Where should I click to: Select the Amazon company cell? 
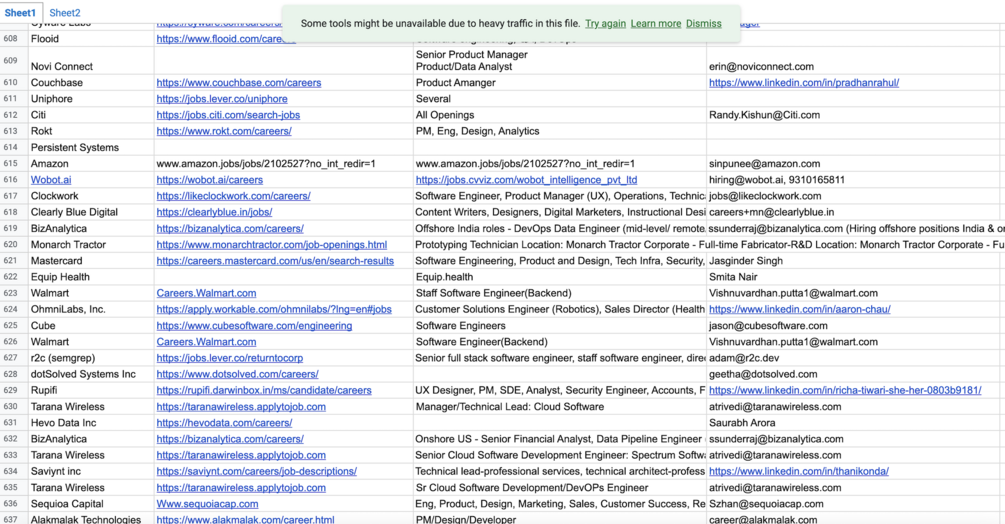click(91, 163)
